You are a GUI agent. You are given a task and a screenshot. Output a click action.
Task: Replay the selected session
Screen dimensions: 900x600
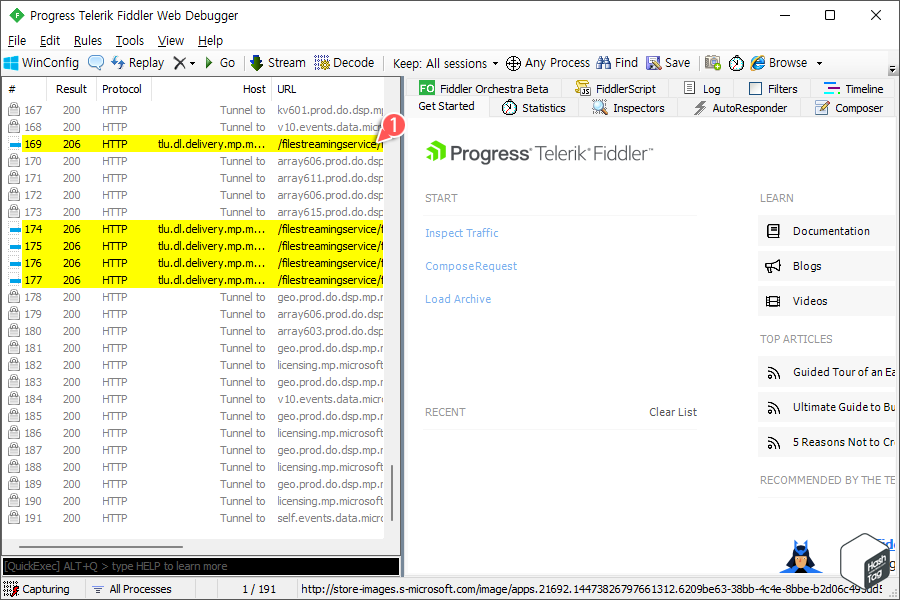pyautogui.click(x=138, y=63)
